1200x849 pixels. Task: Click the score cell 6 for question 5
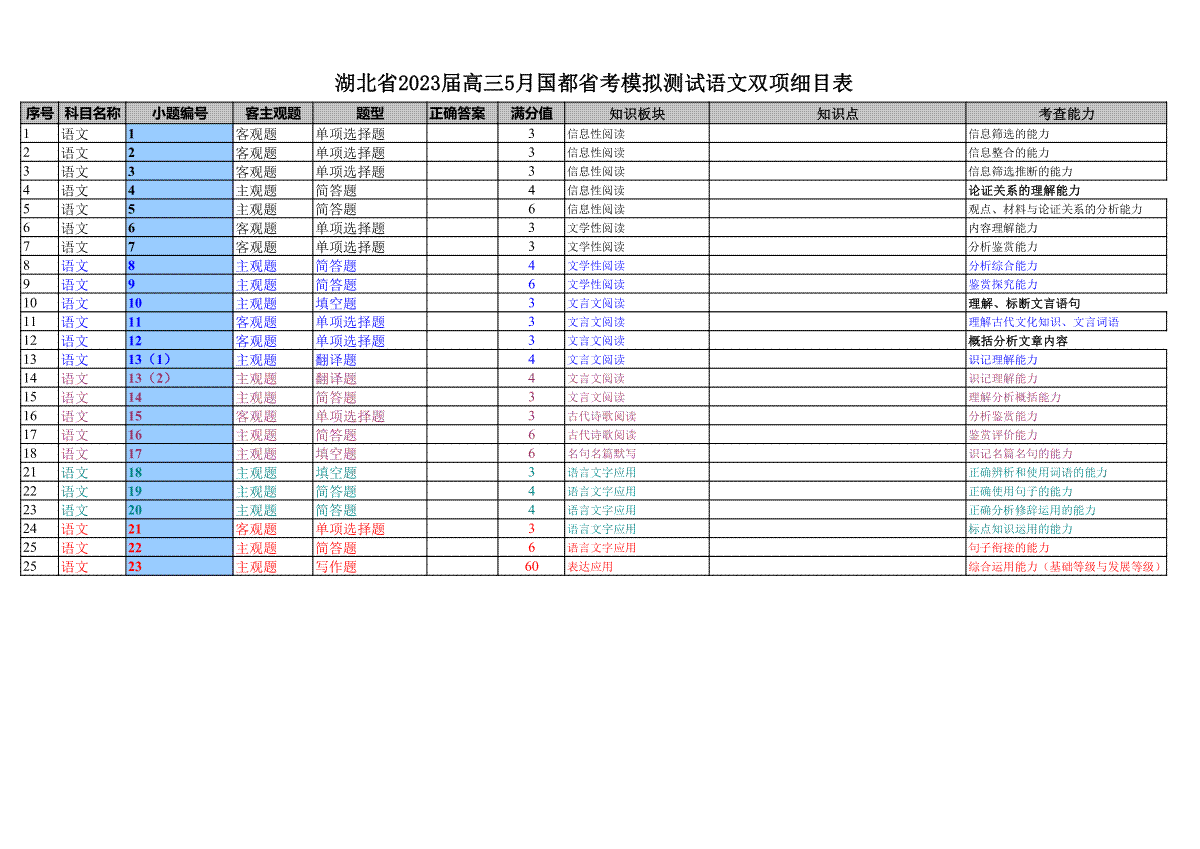pos(531,209)
